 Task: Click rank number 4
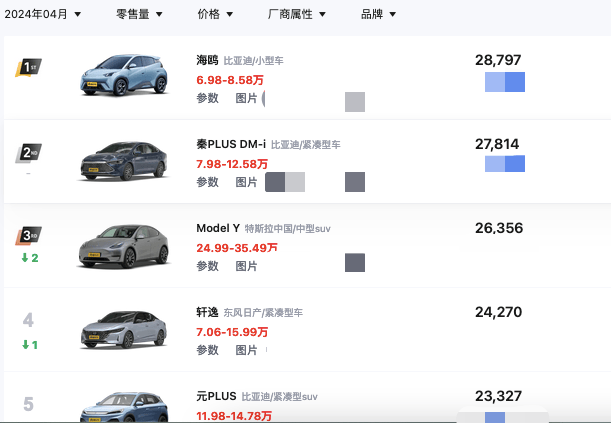(x=28, y=320)
